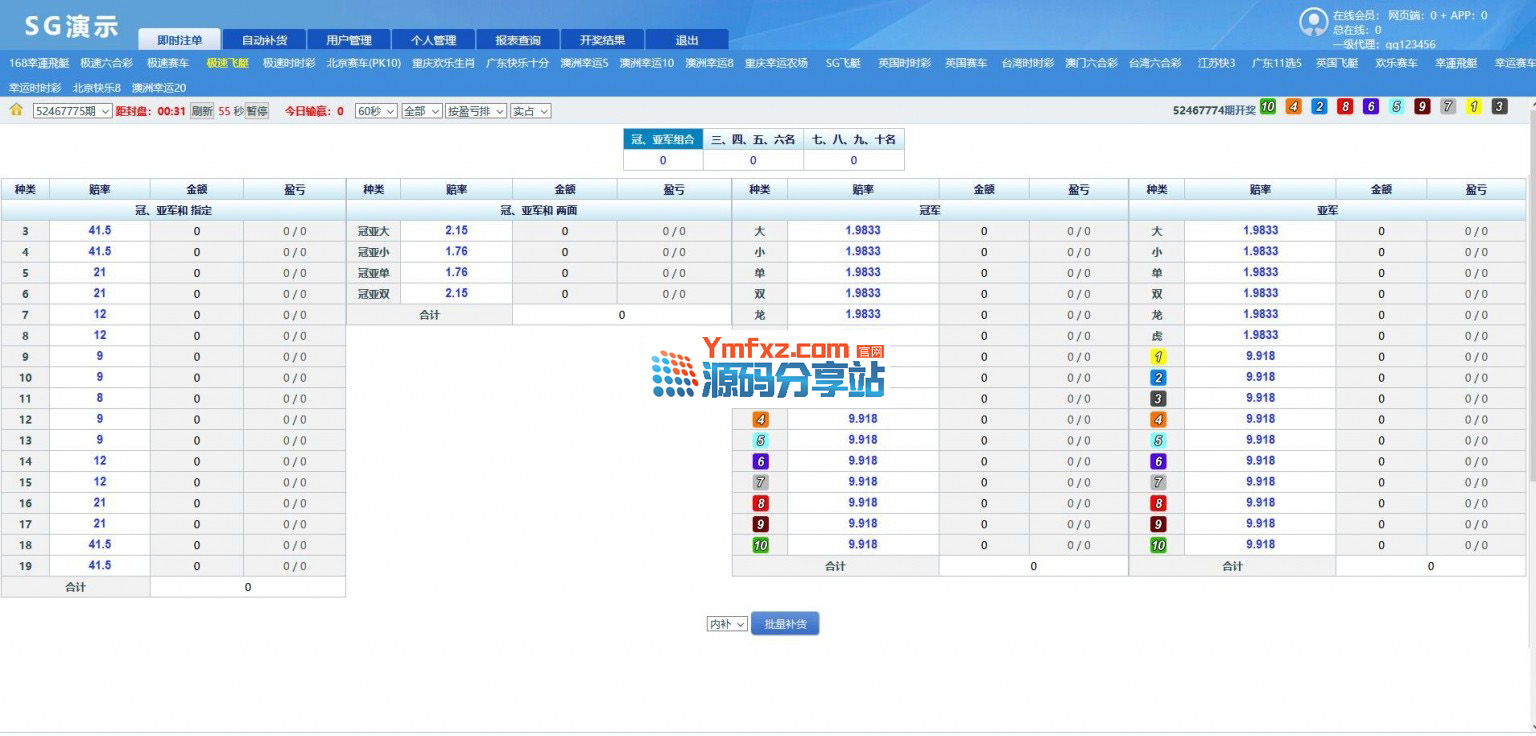Click the 批量补货 button
The width and height of the screenshot is (1536, 736).
785,624
